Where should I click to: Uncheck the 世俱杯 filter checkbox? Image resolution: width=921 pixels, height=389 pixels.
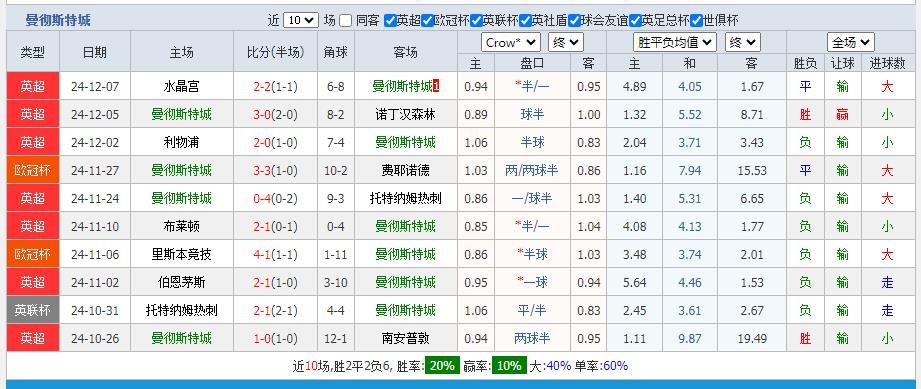pyautogui.click(x=697, y=21)
